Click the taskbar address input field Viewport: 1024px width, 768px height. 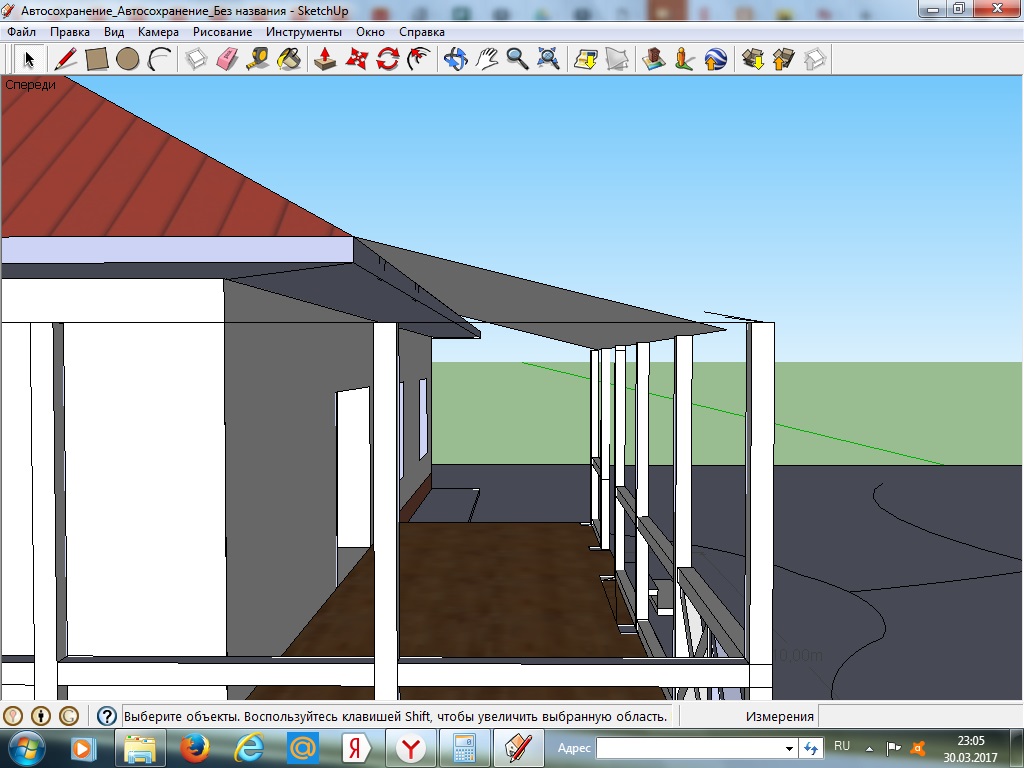690,748
